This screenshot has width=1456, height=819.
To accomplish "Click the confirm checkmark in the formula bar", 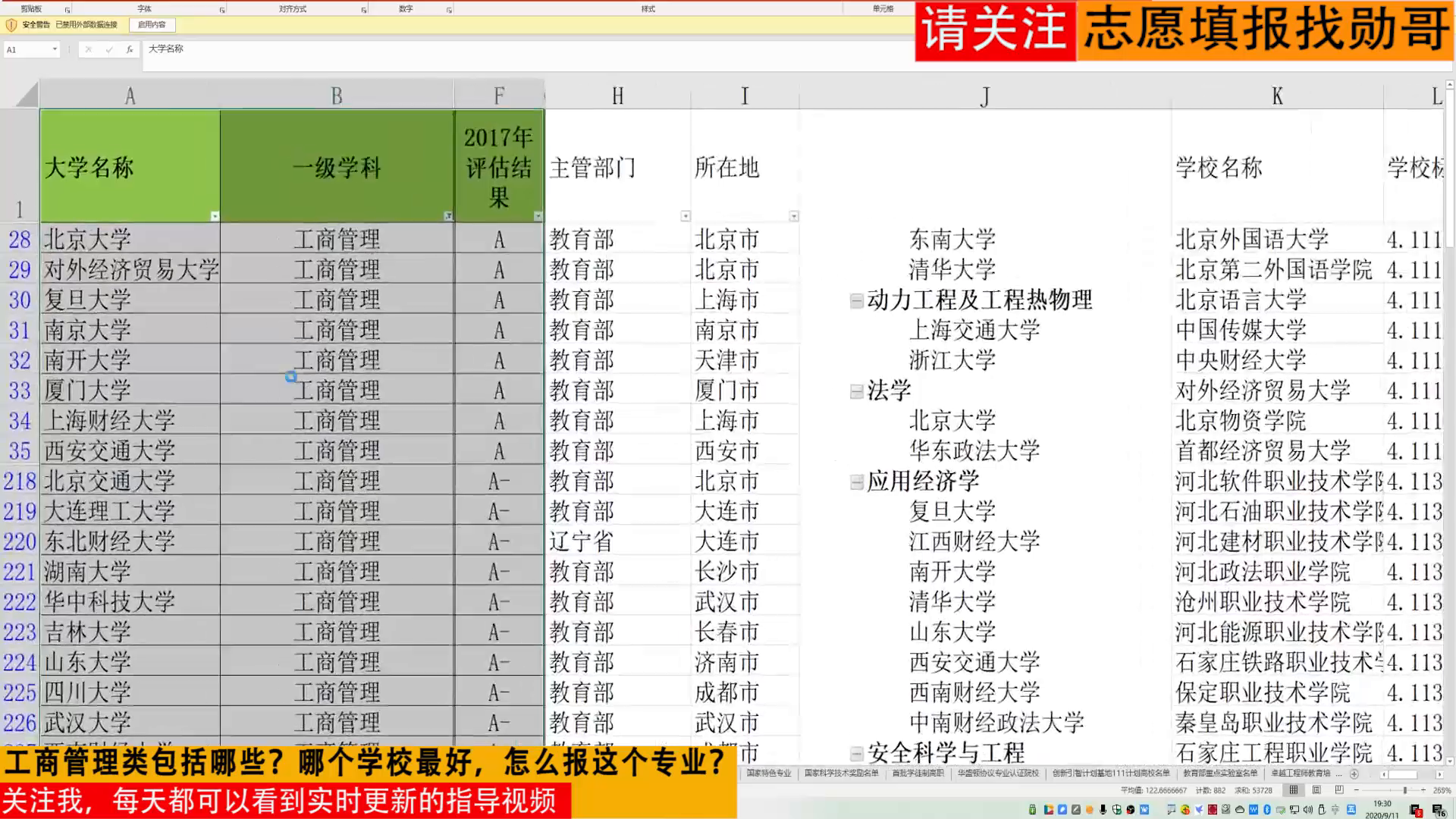I will pos(109,49).
